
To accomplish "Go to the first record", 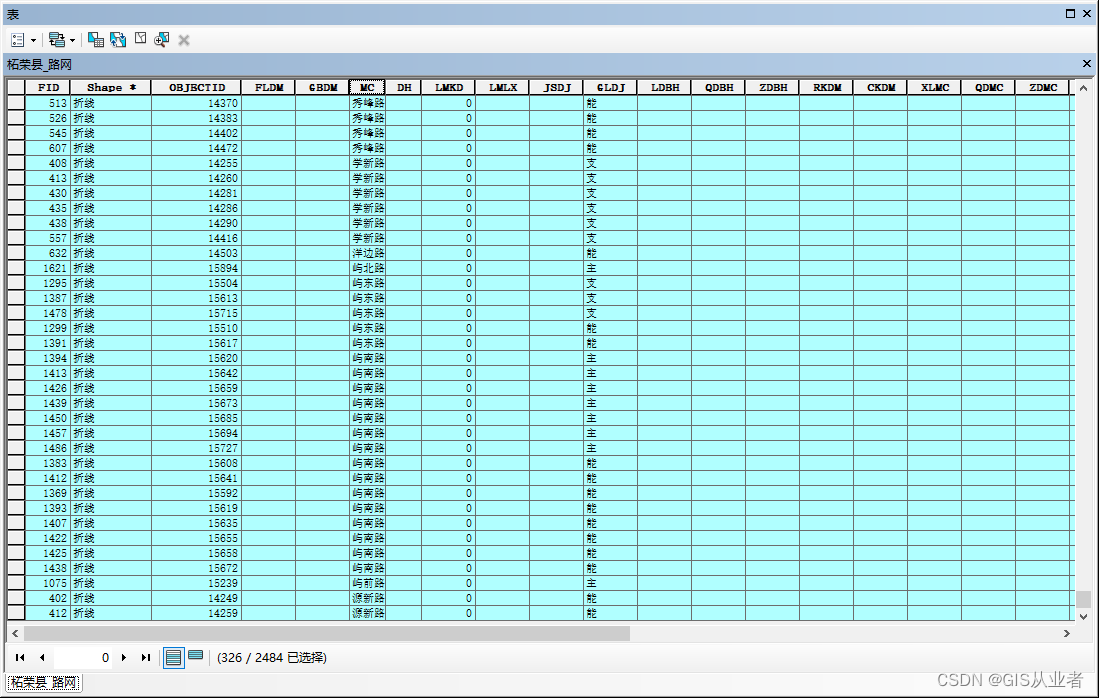I will coord(20,657).
